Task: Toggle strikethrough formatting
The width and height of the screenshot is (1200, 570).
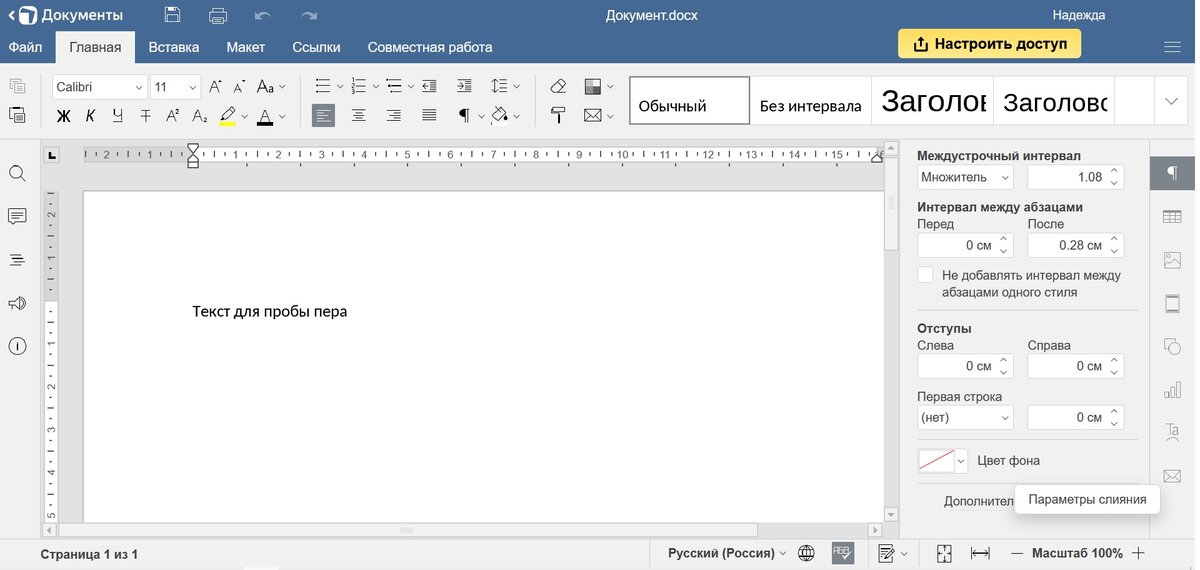Action: point(146,116)
